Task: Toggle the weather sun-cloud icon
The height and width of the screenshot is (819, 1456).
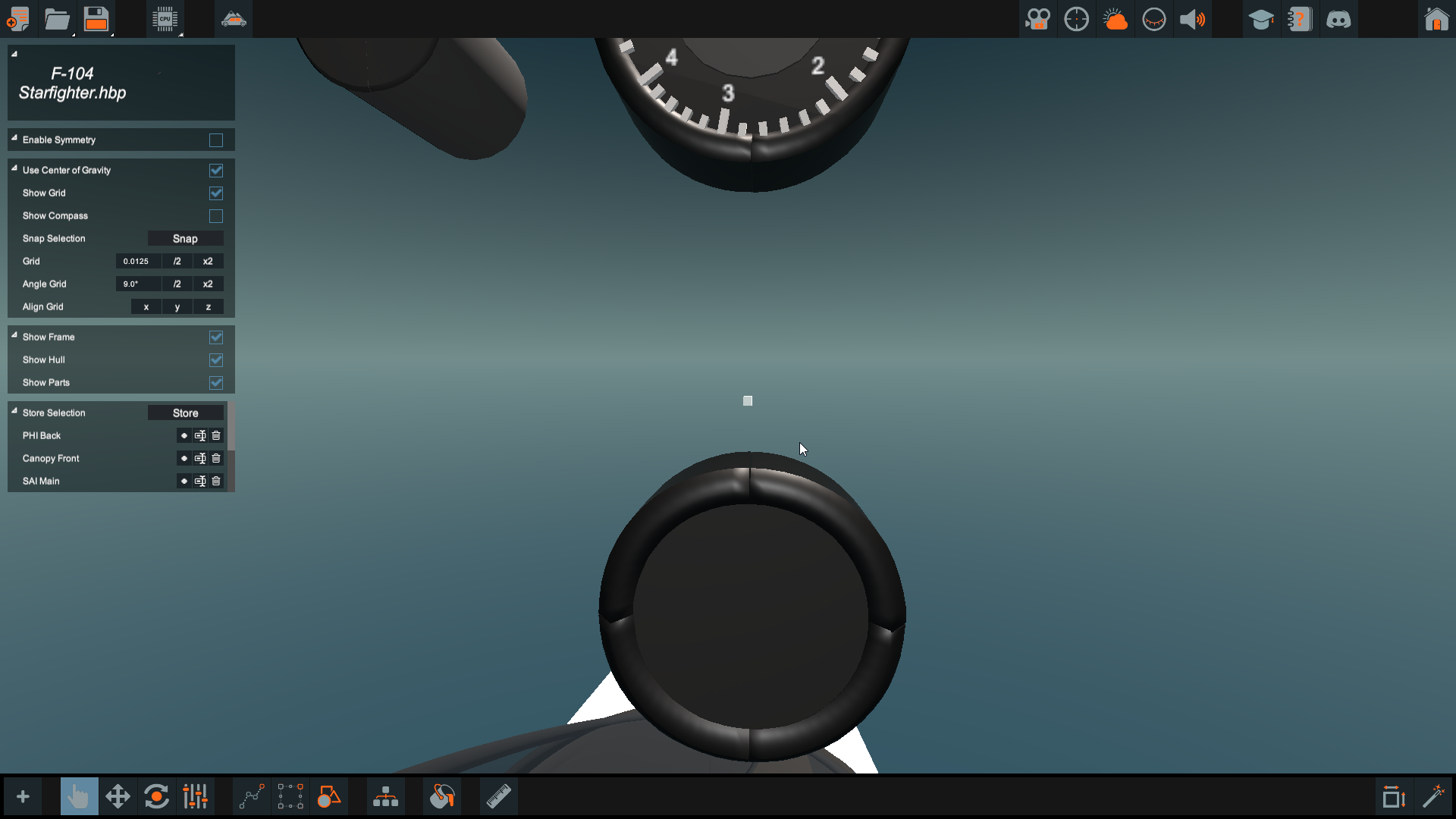Action: pos(1115,19)
